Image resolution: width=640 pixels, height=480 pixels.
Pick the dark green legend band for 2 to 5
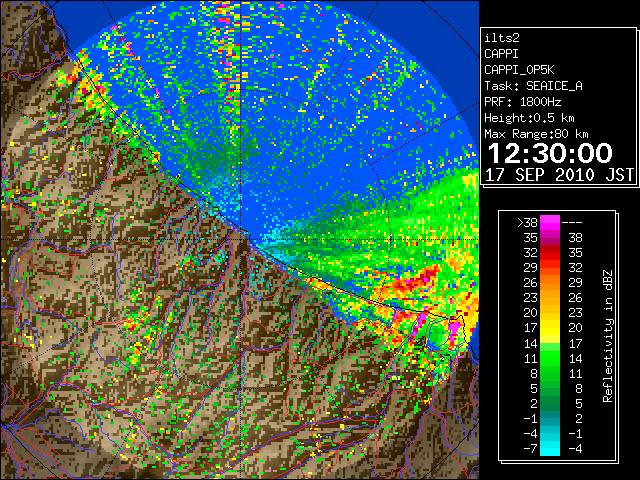pyautogui.click(x=550, y=403)
